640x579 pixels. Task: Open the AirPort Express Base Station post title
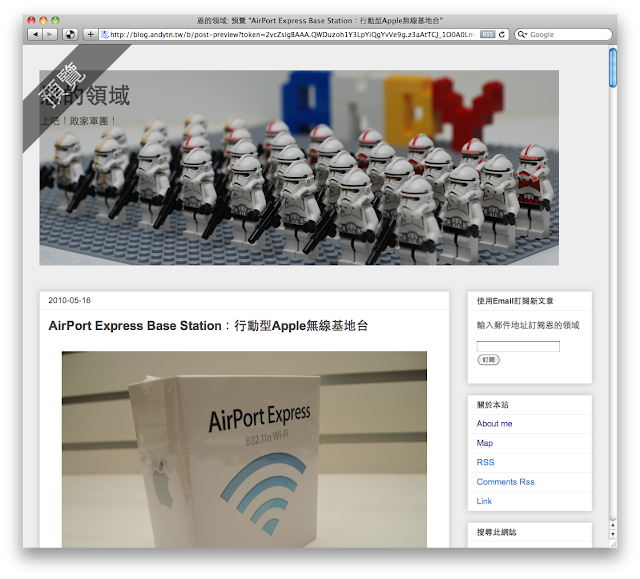(208, 326)
